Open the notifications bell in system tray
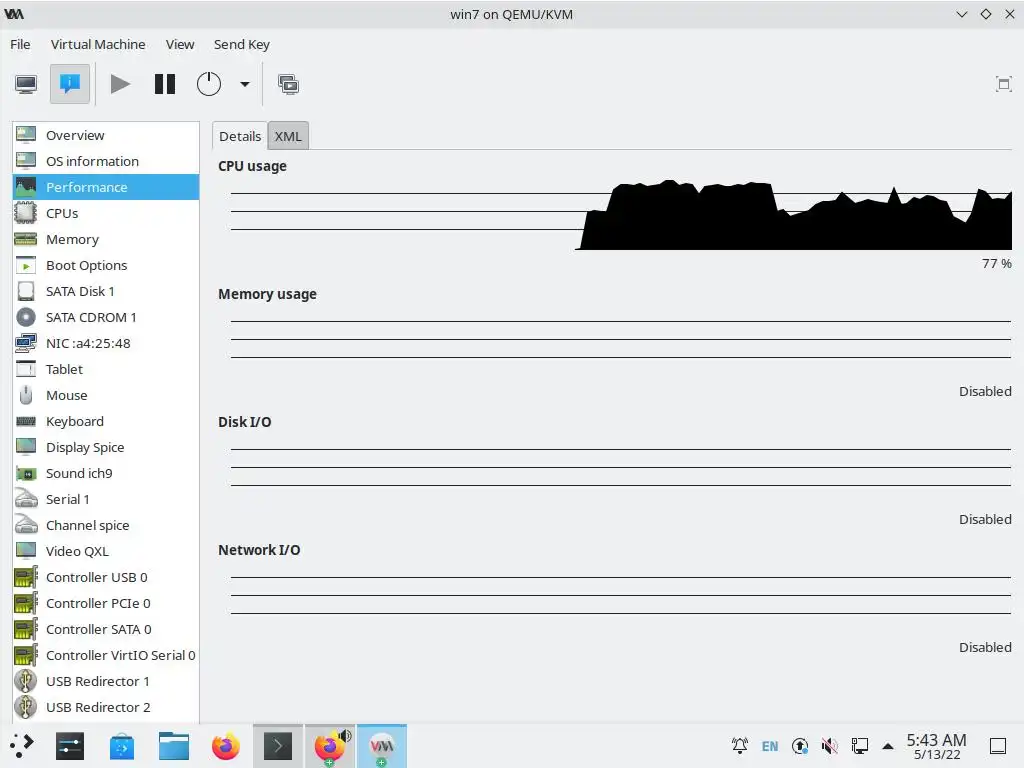Screen dimensions: 1024x768 click(x=740, y=746)
